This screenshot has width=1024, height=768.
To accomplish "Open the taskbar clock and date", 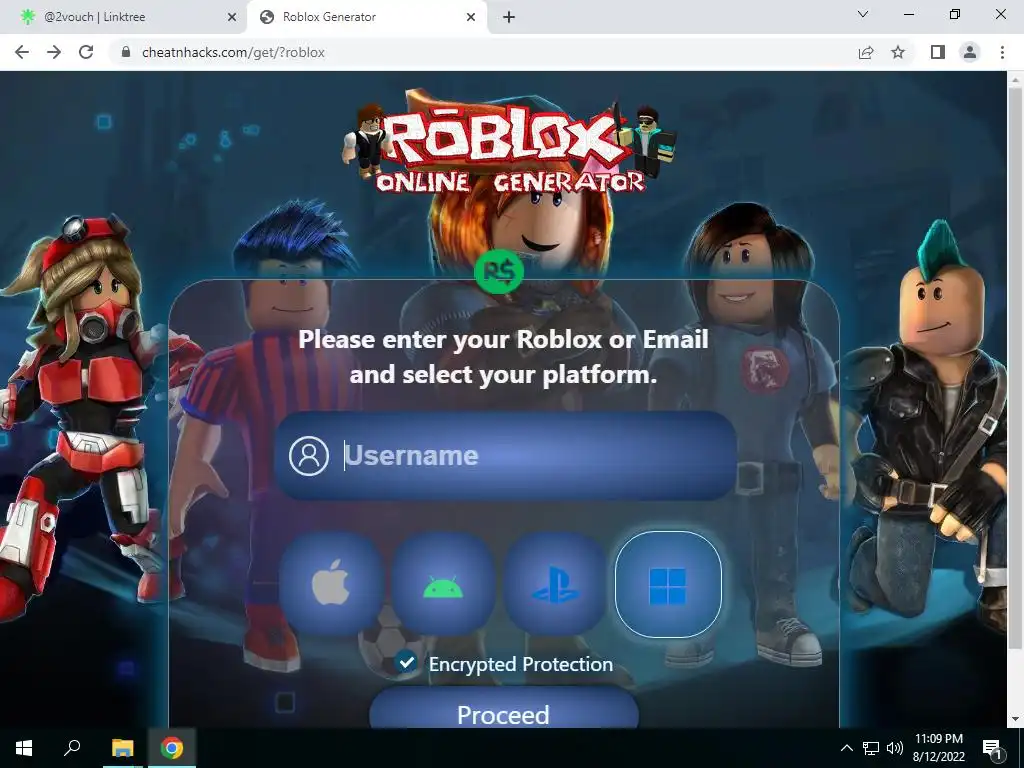I will [x=938, y=748].
